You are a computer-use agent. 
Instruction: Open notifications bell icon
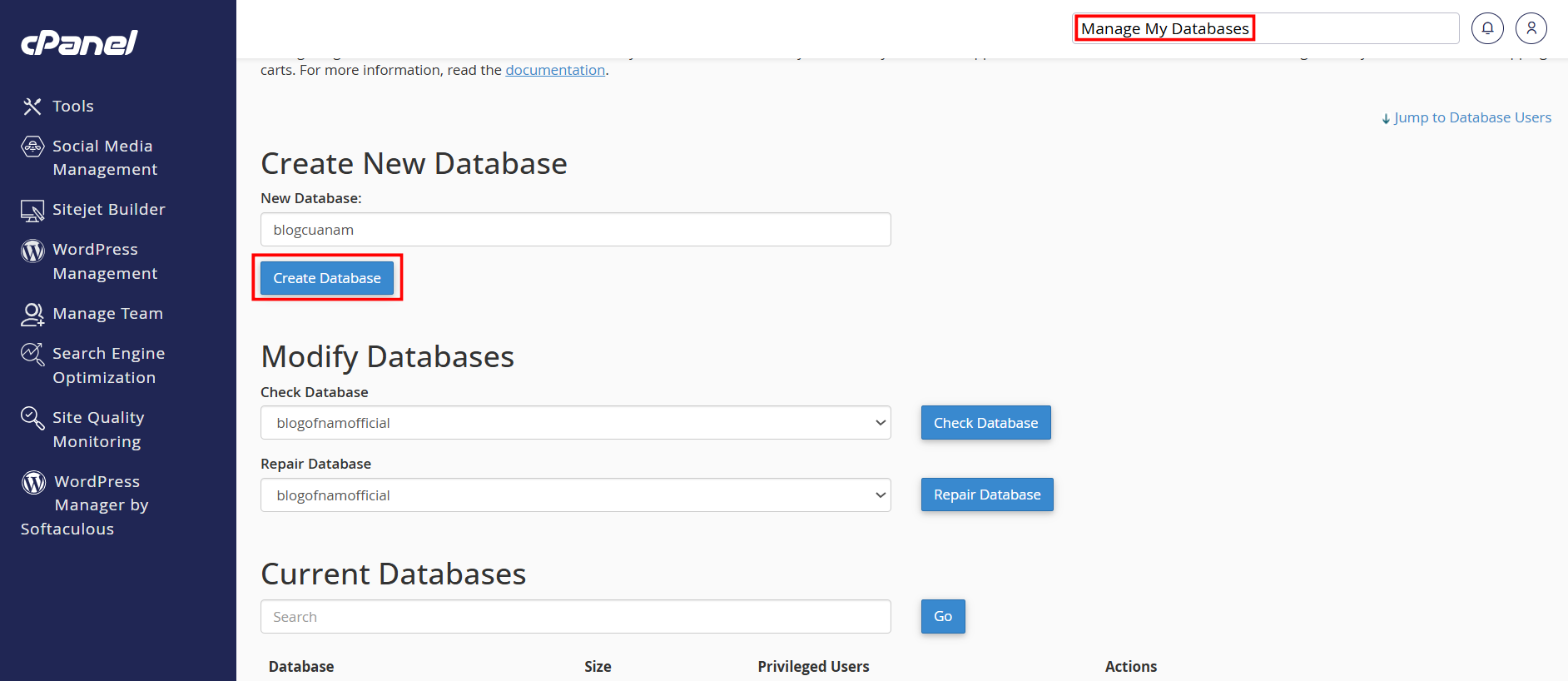pos(1487,28)
